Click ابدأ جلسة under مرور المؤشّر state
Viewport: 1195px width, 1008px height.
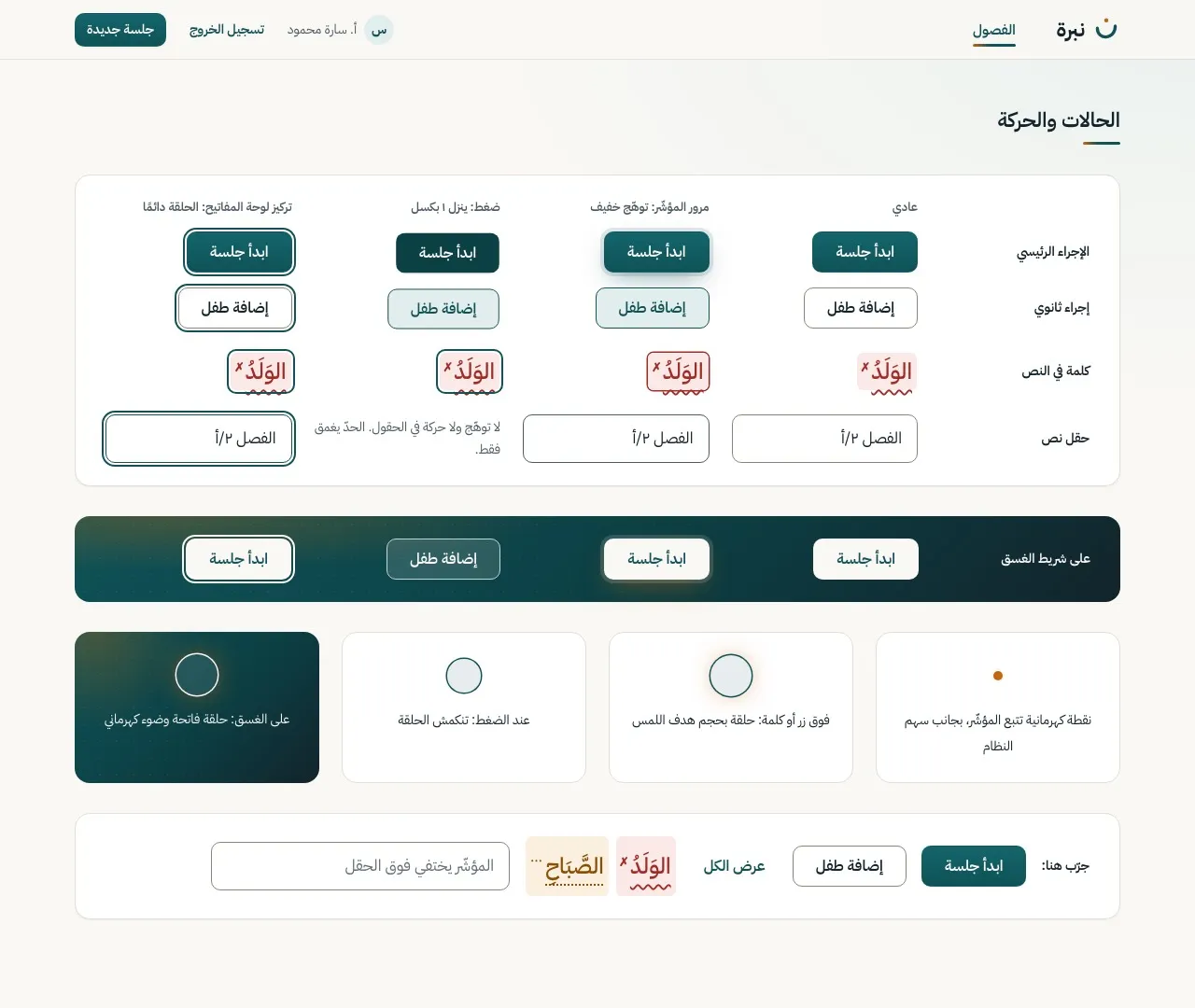tap(656, 252)
